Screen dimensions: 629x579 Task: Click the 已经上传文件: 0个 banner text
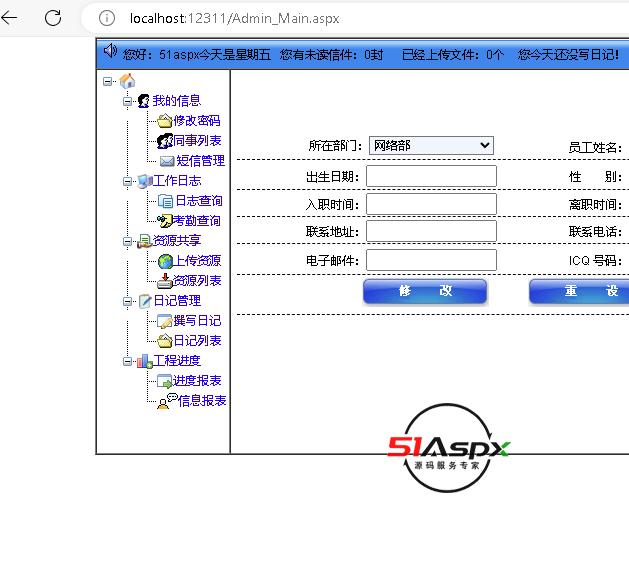pos(452,55)
